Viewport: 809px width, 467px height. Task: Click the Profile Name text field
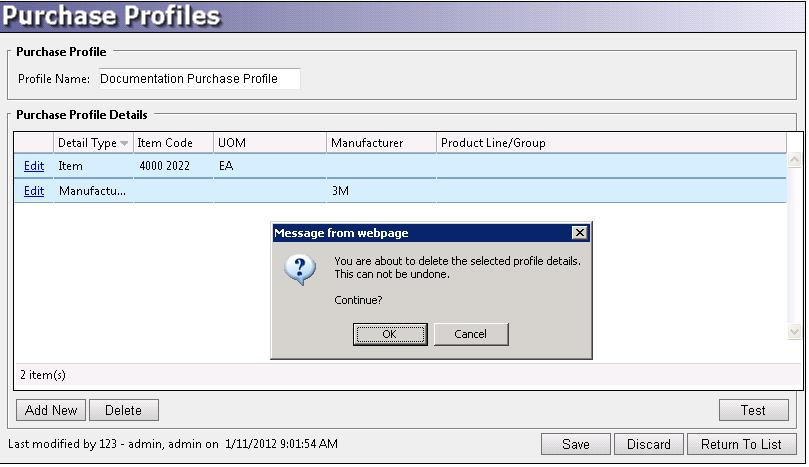coord(198,79)
